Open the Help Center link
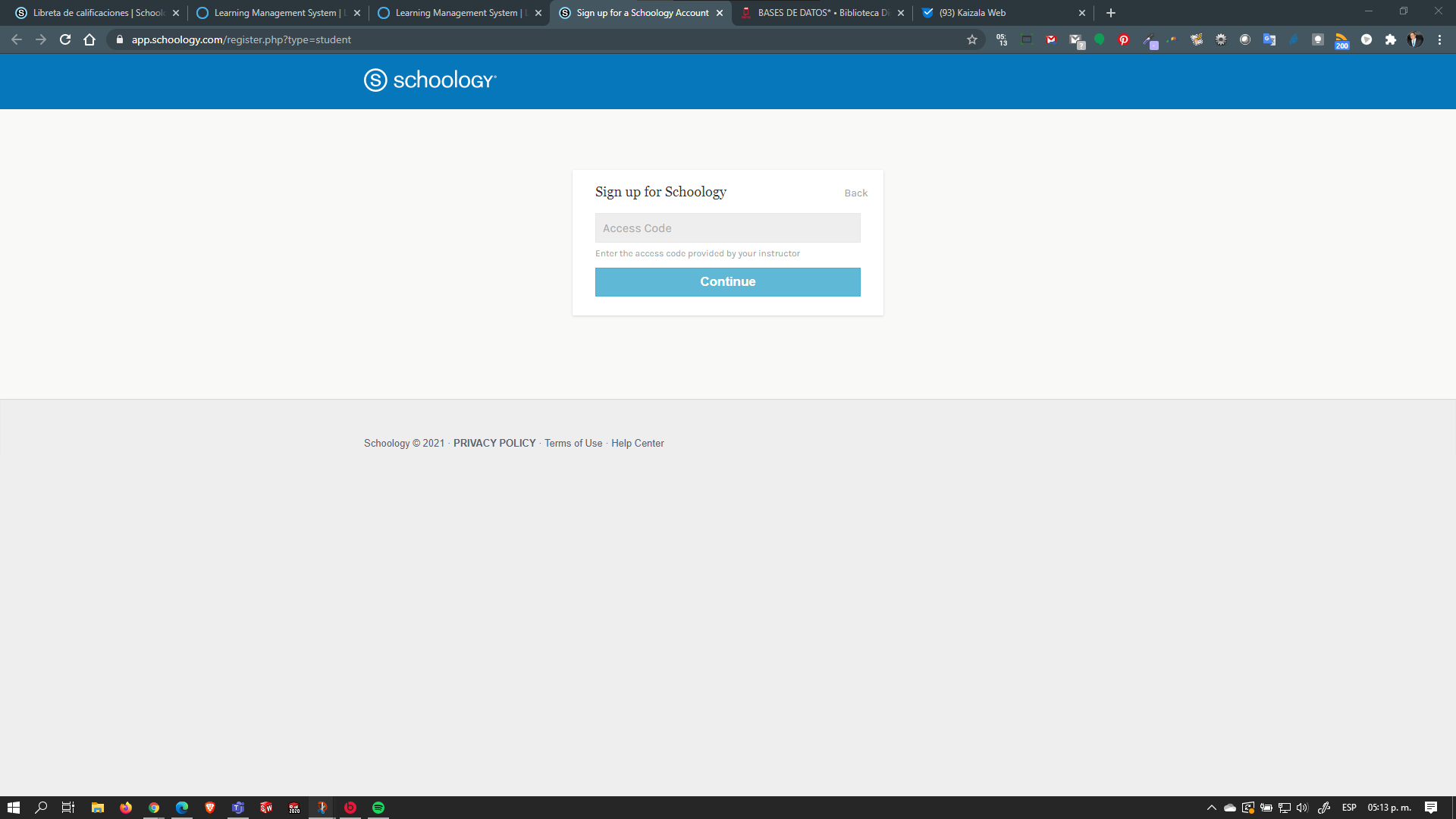Image resolution: width=1456 pixels, height=819 pixels. point(637,443)
